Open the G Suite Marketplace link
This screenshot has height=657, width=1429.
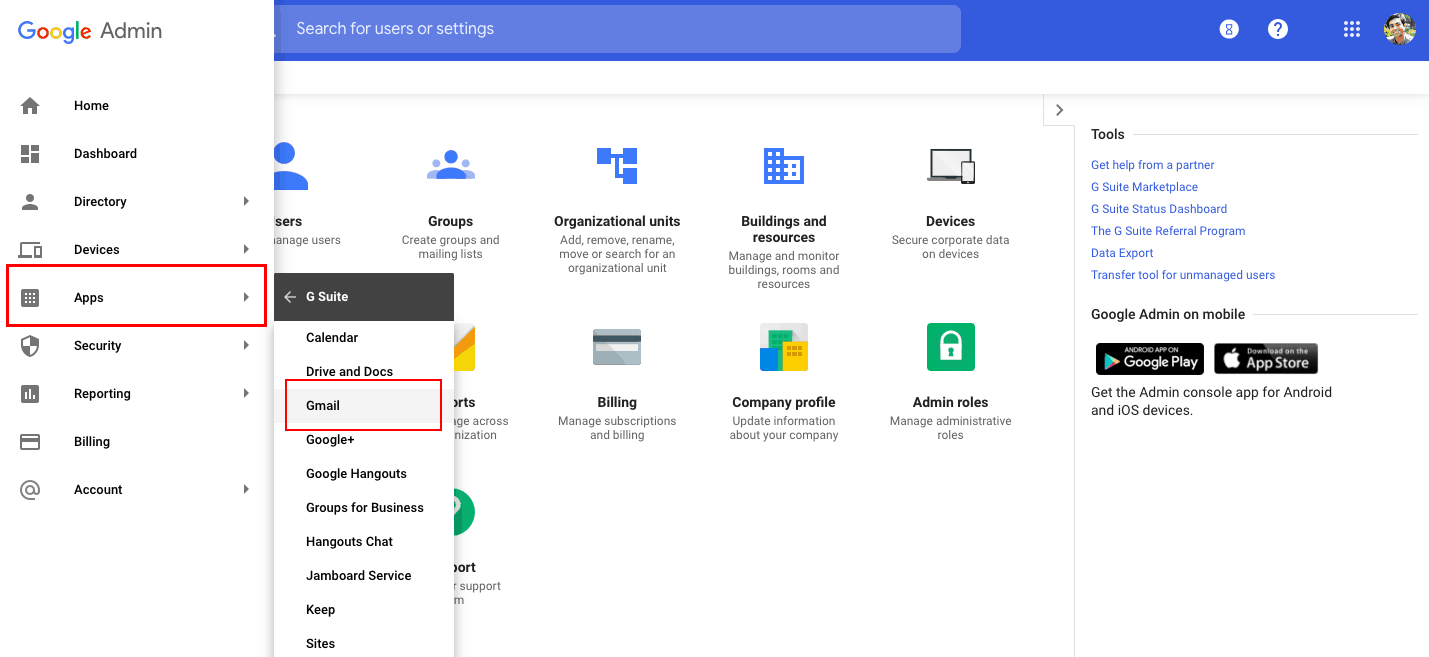click(1144, 187)
